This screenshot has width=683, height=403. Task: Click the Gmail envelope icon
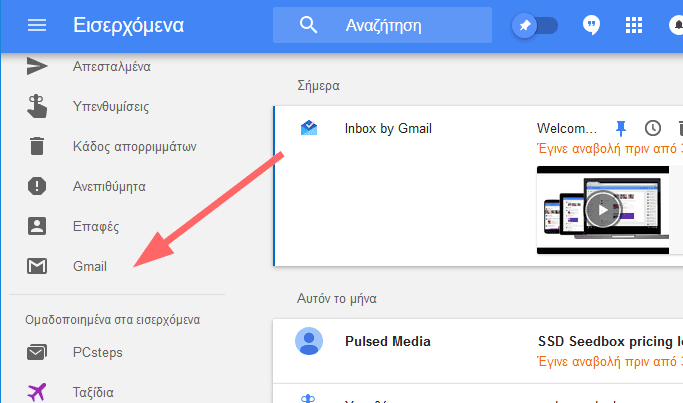click(x=37, y=266)
